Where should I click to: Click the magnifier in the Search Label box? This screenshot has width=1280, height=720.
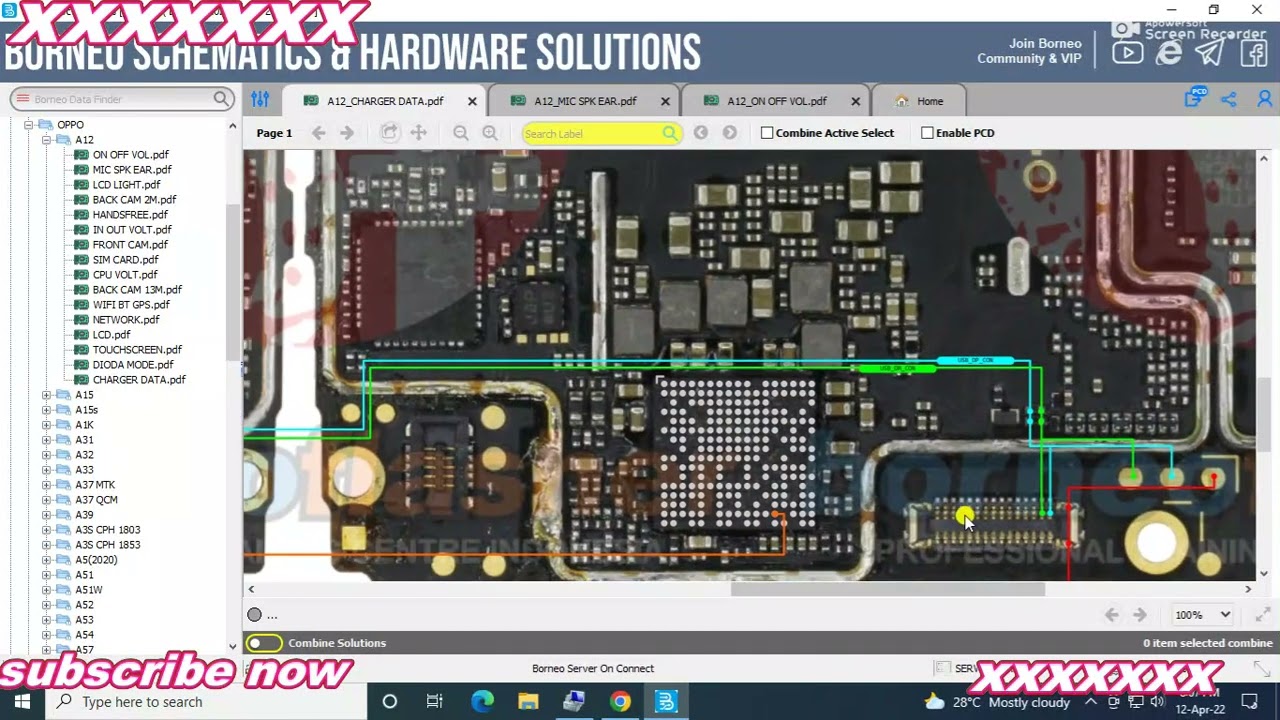[670, 133]
